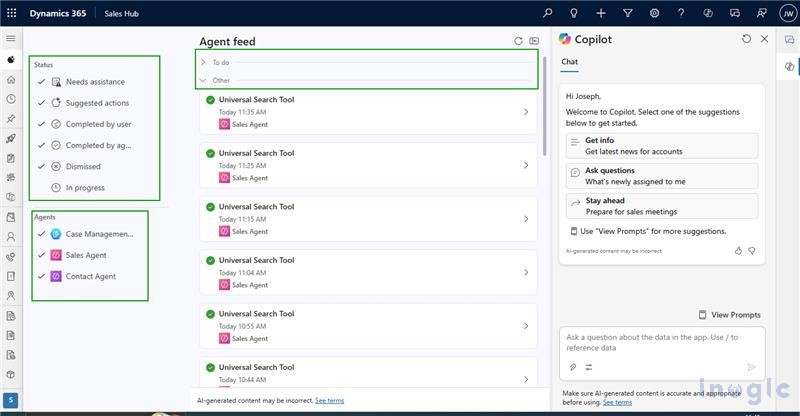
Task: Switch to the Chat tab in Copilot
Action: [x=569, y=62]
